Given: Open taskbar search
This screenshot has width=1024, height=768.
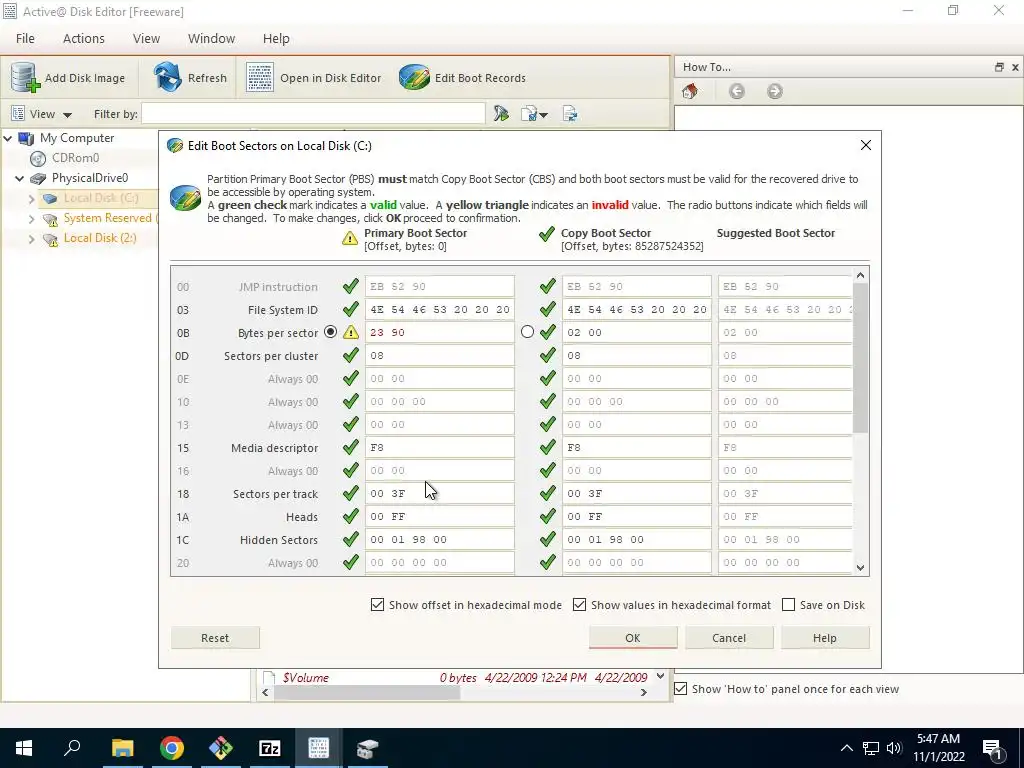Looking at the screenshot, I should [x=72, y=748].
